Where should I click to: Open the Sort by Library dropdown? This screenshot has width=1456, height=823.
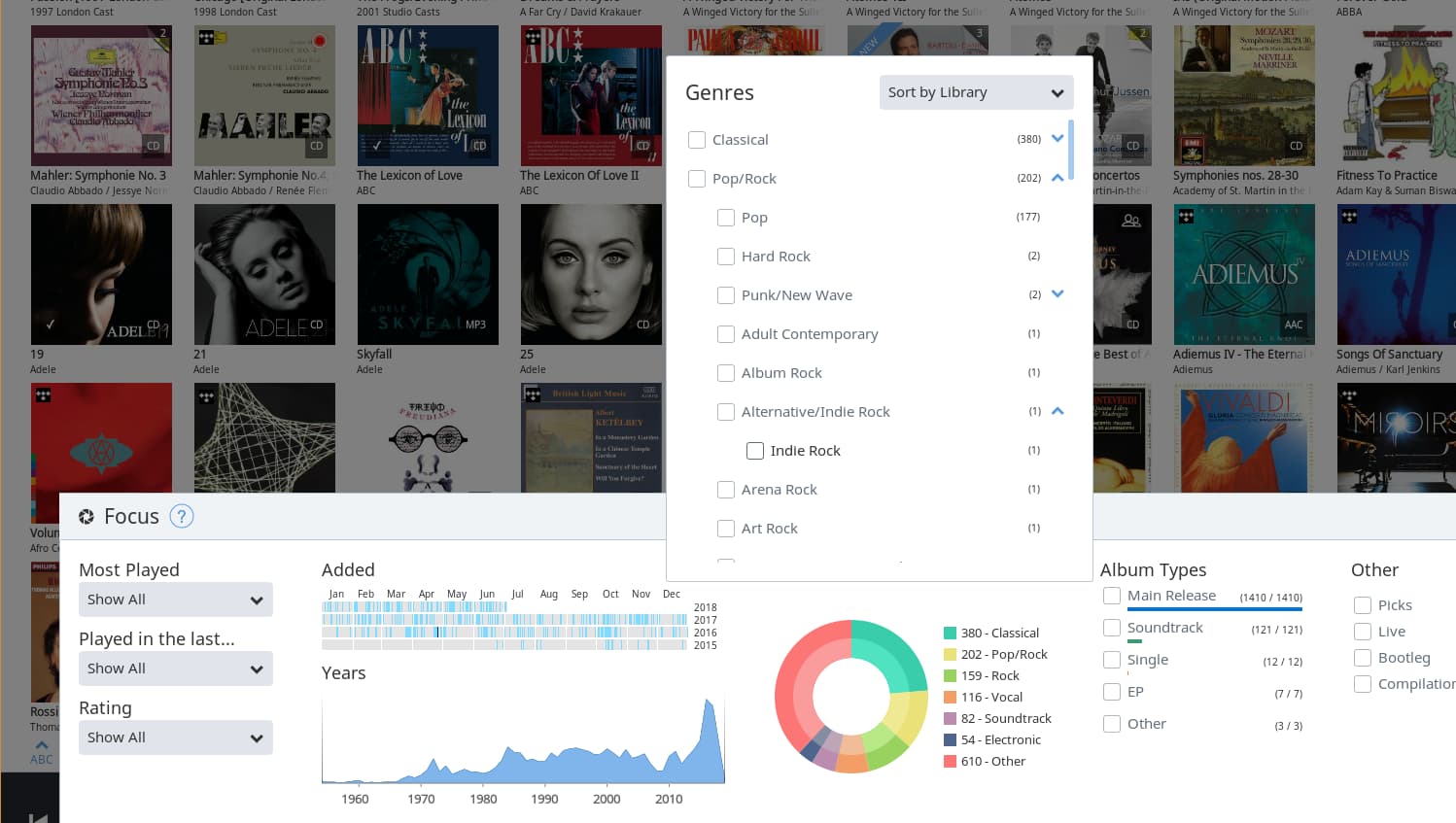(x=976, y=92)
